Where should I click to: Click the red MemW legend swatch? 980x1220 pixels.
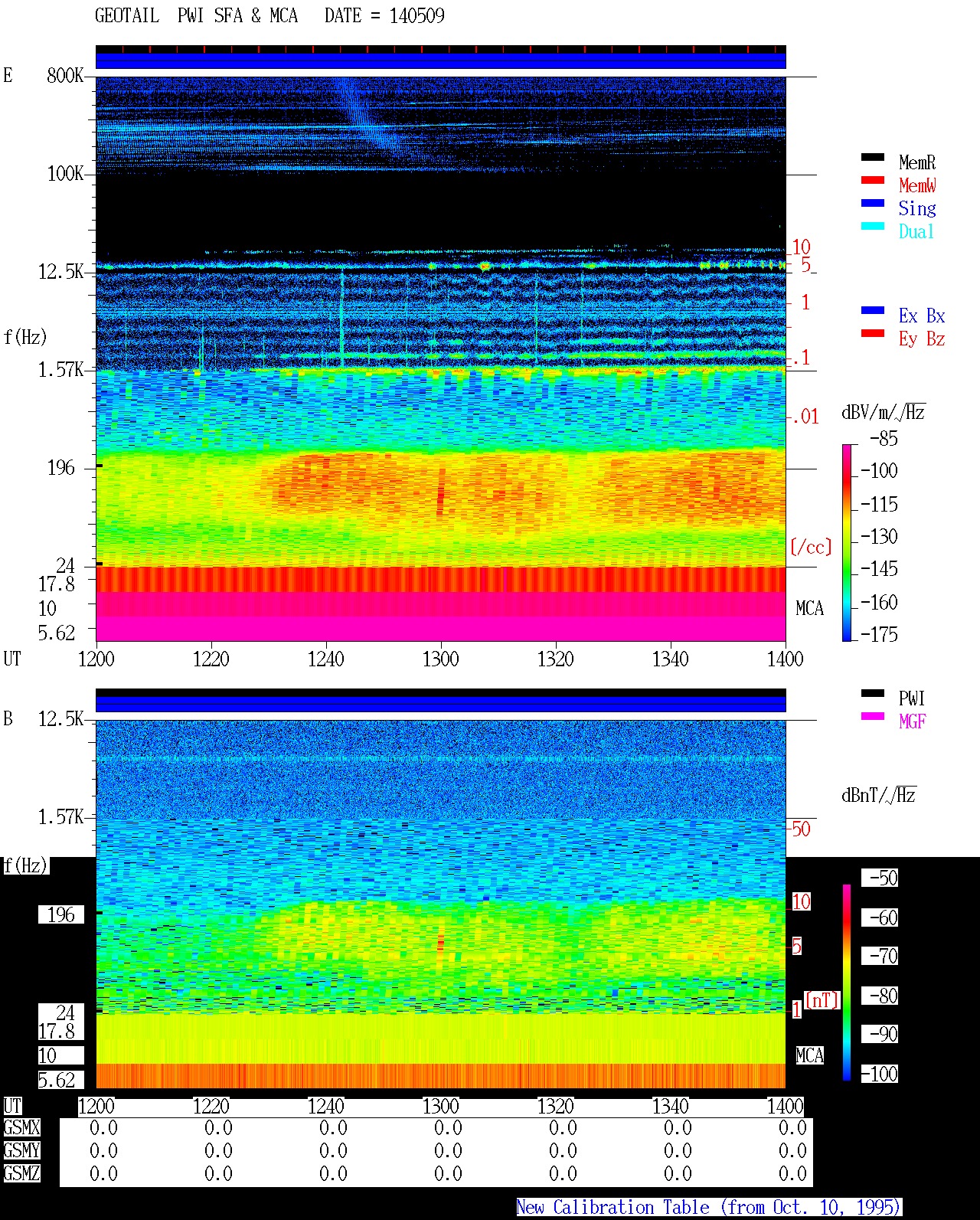tap(872, 180)
